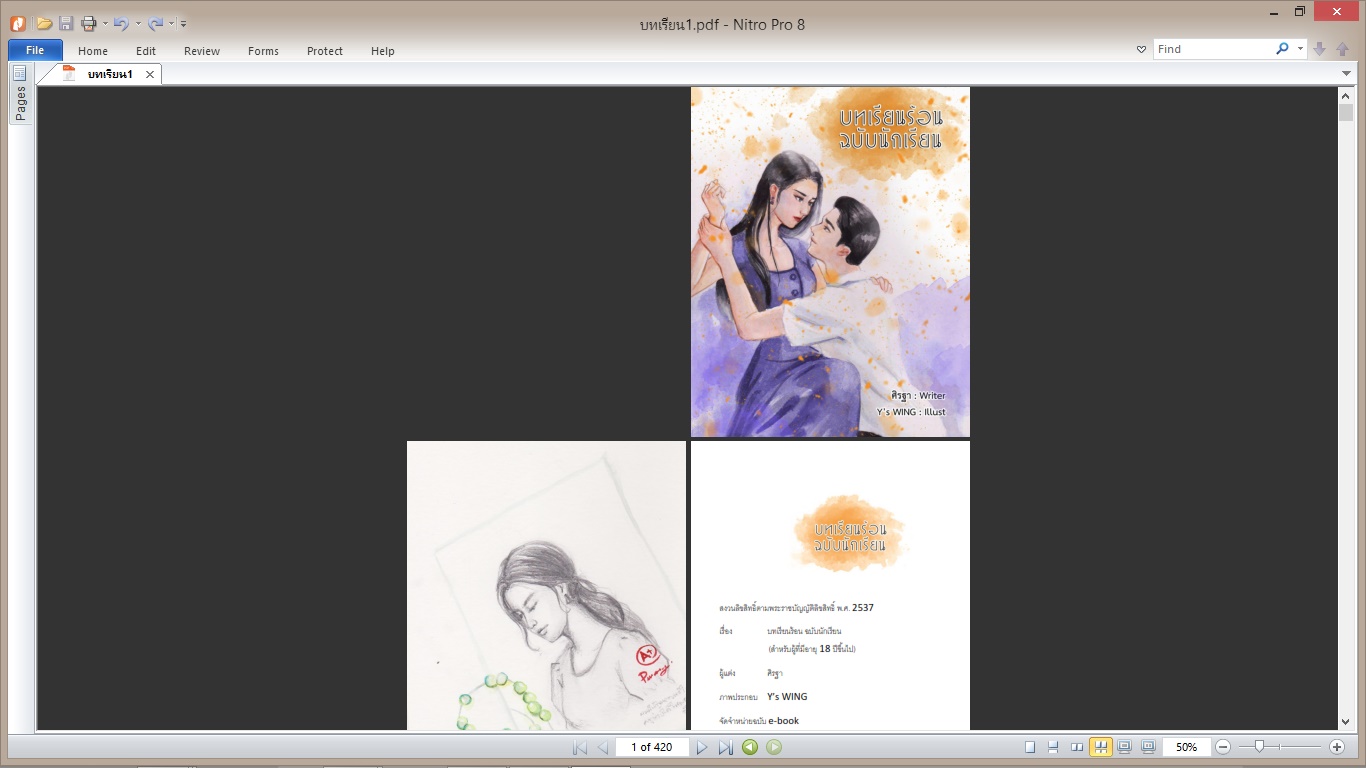This screenshot has height=768, width=1366.
Task: Switch to continuous page view
Action: coord(1053,747)
